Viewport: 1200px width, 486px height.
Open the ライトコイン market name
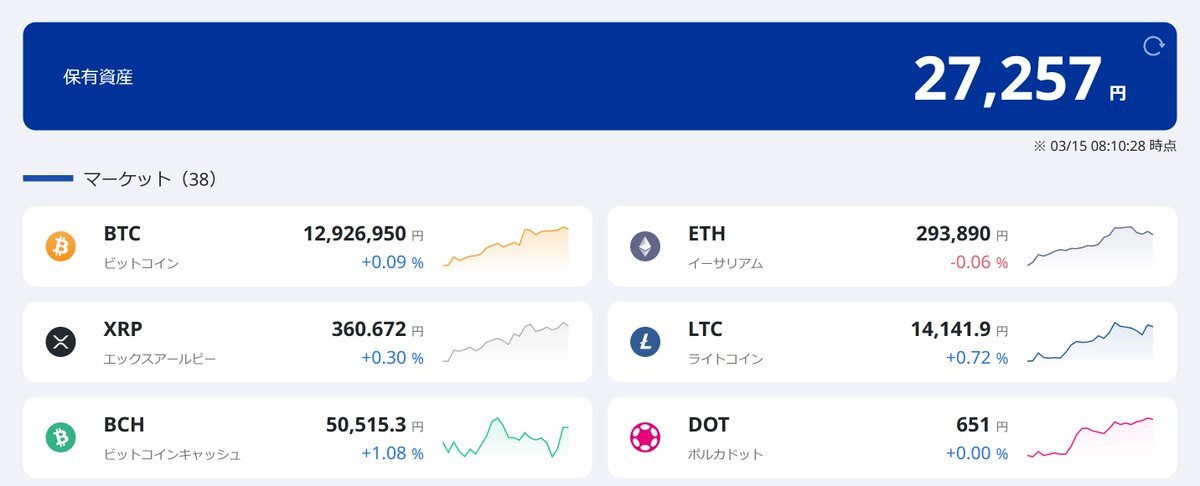pyautogui.click(x=726, y=359)
